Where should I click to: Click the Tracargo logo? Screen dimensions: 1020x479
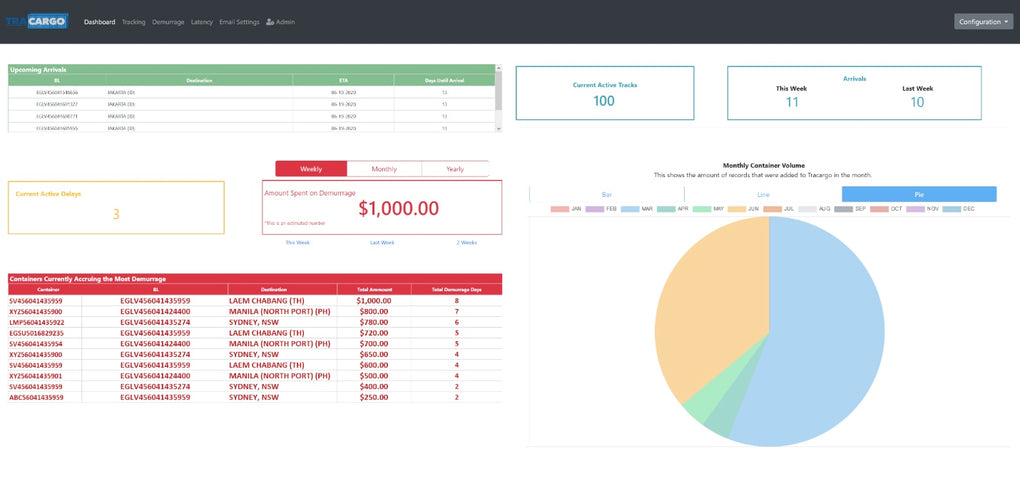[36, 21]
